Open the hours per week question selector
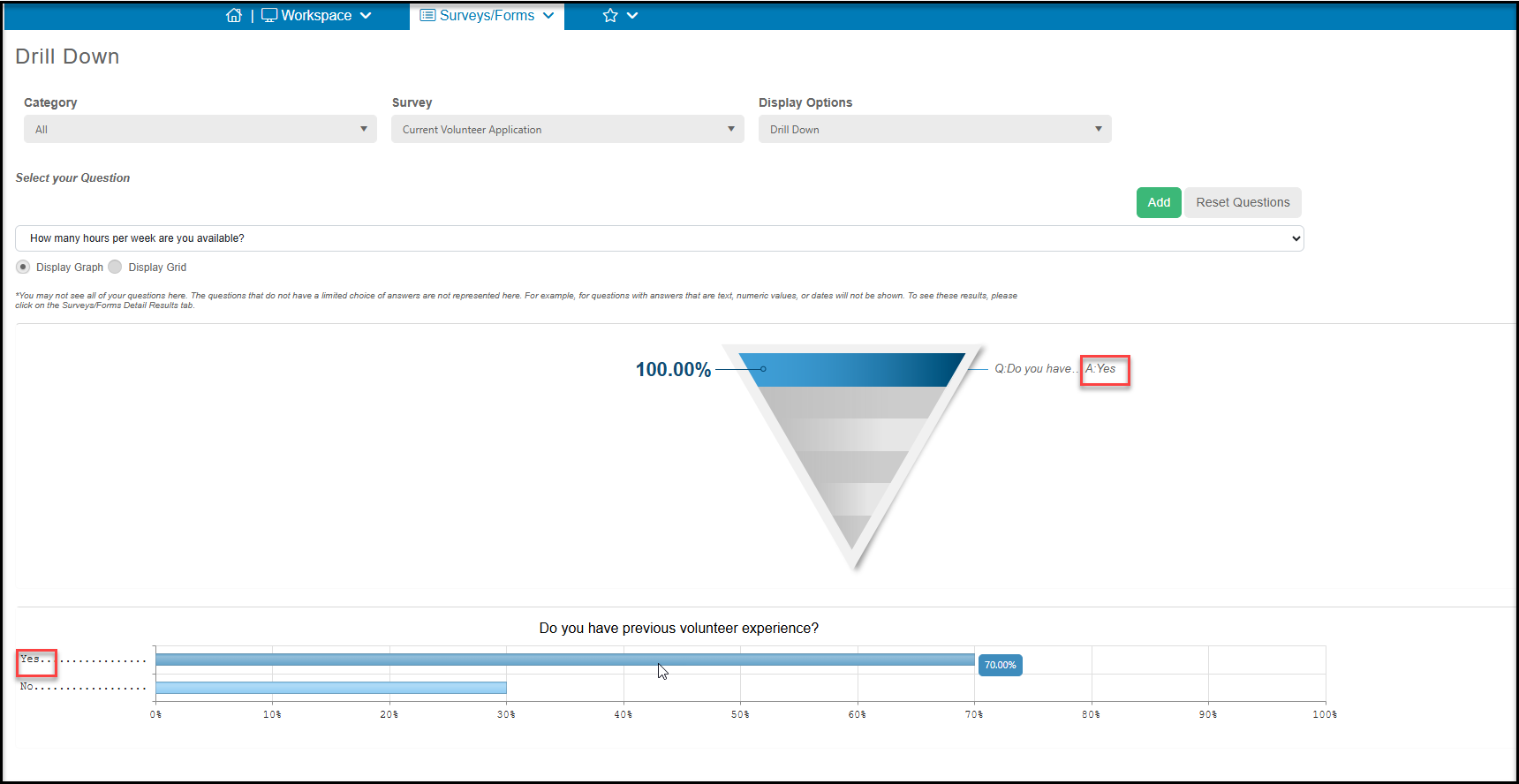 coord(660,238)
